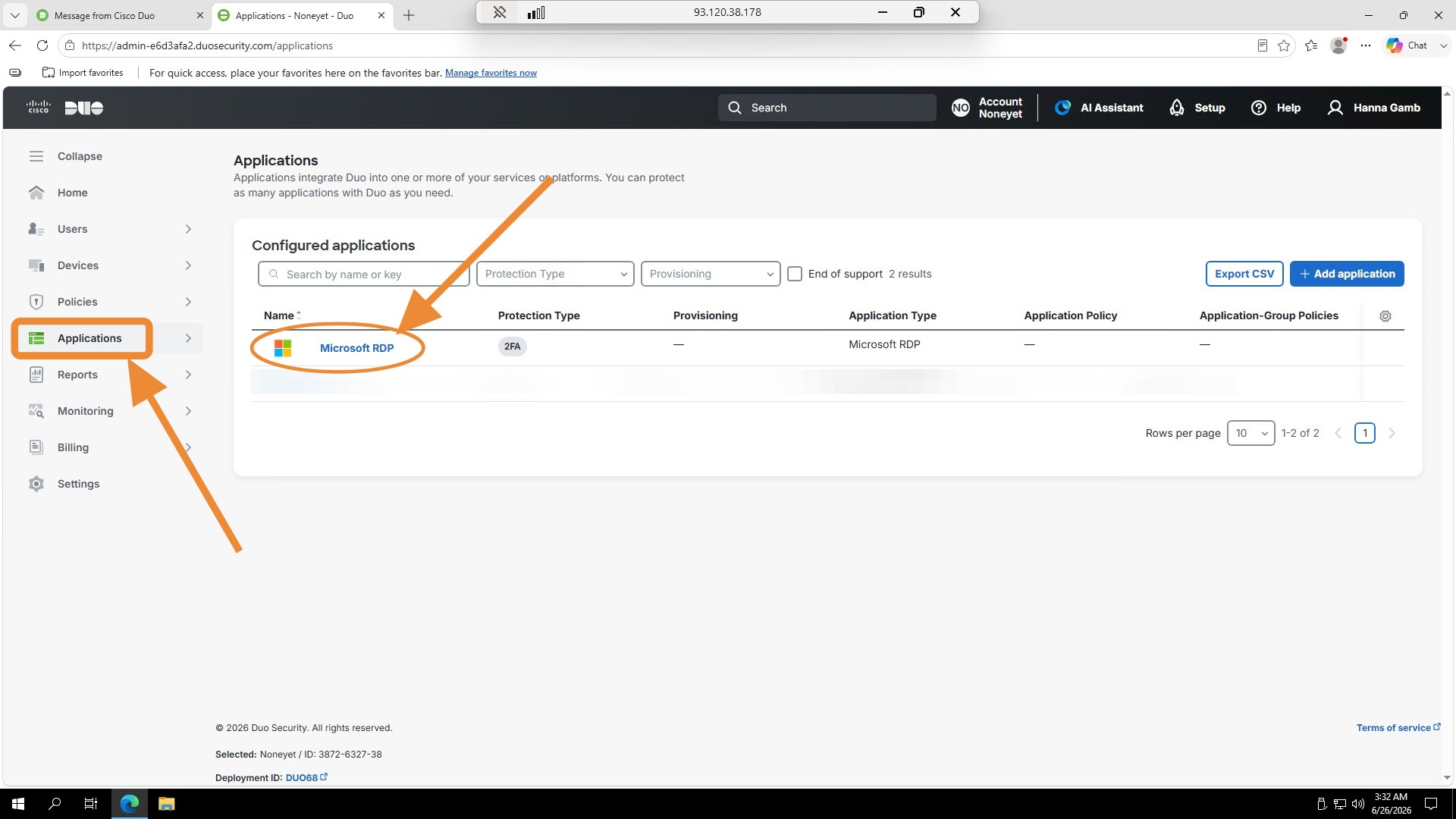
Task: Click the Users icon in sidebar
Action: [x=36, y=229]
